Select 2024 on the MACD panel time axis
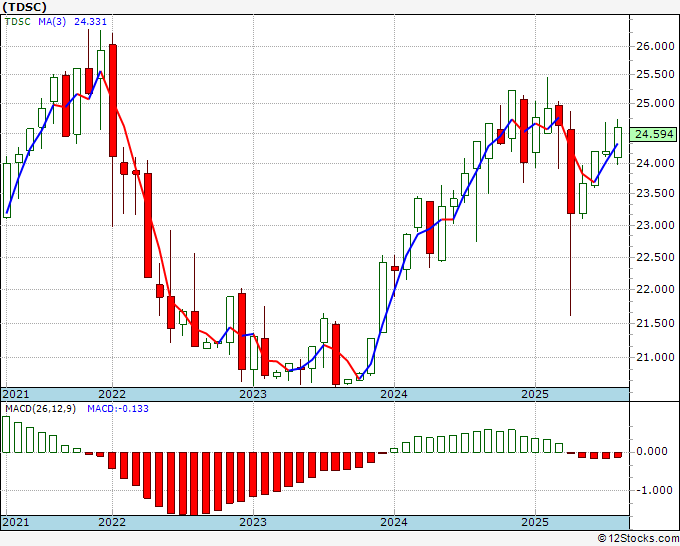 394,522
